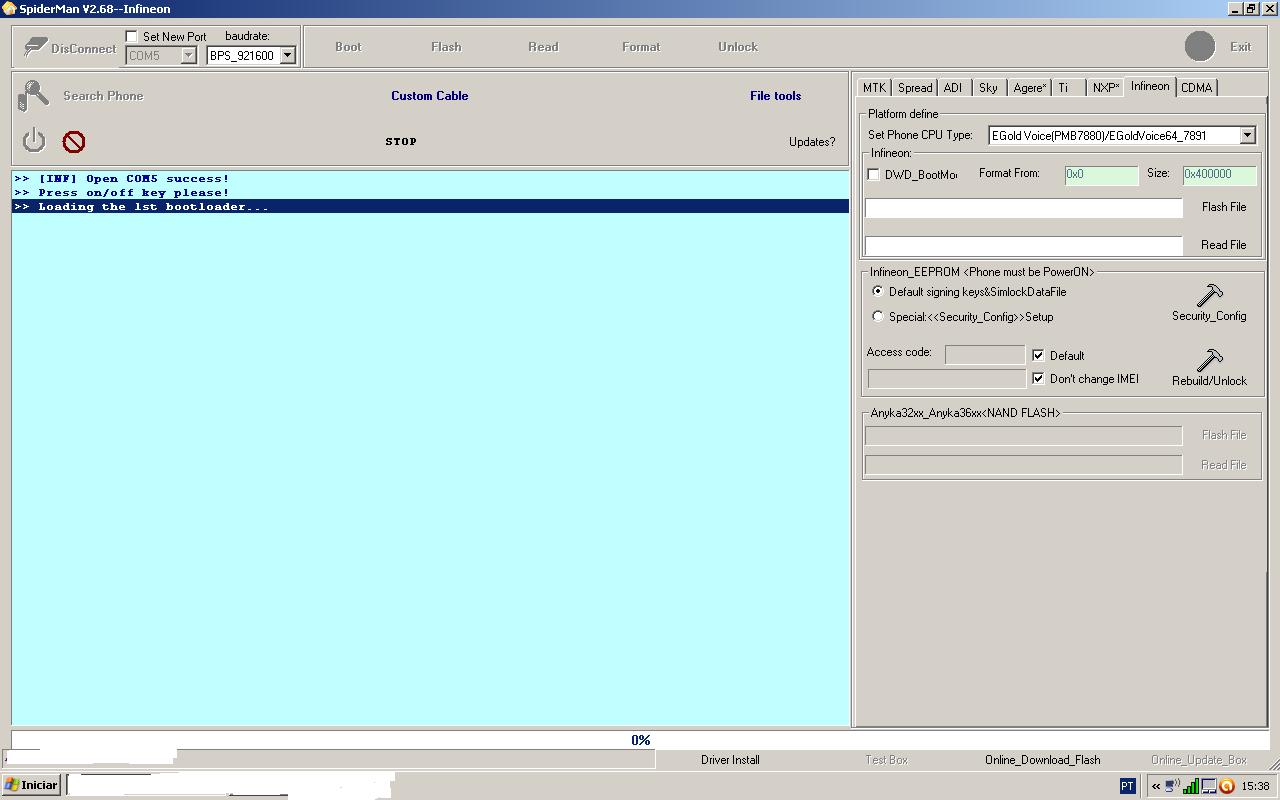Click the Custom Cable button
This screenshot has width=1280, height=800.
pyautogui.click(x=429, y=96)
